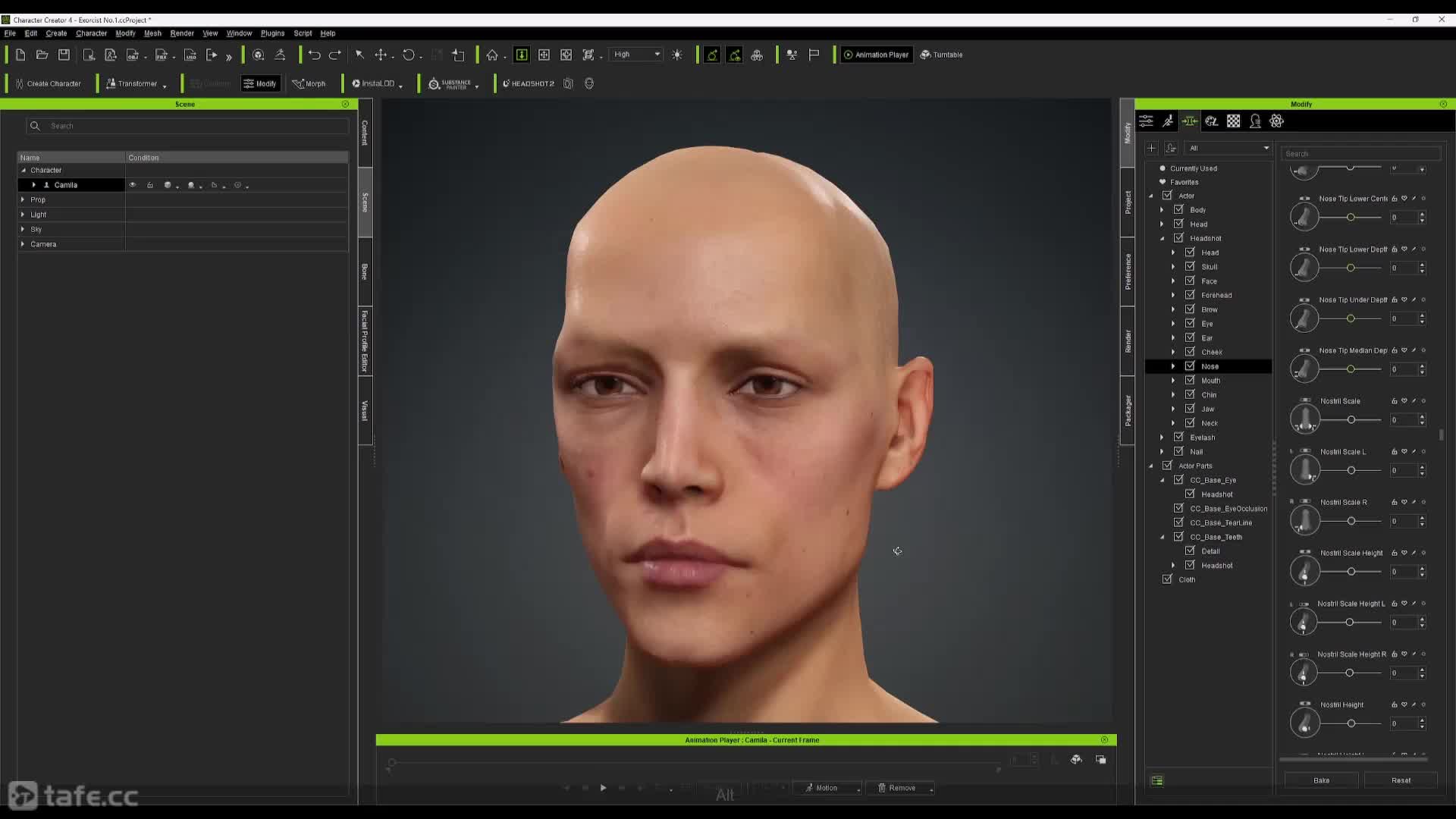Screen dimensions: 1456x819
Task: Open the Animation Player button
Action: [877, 55]
